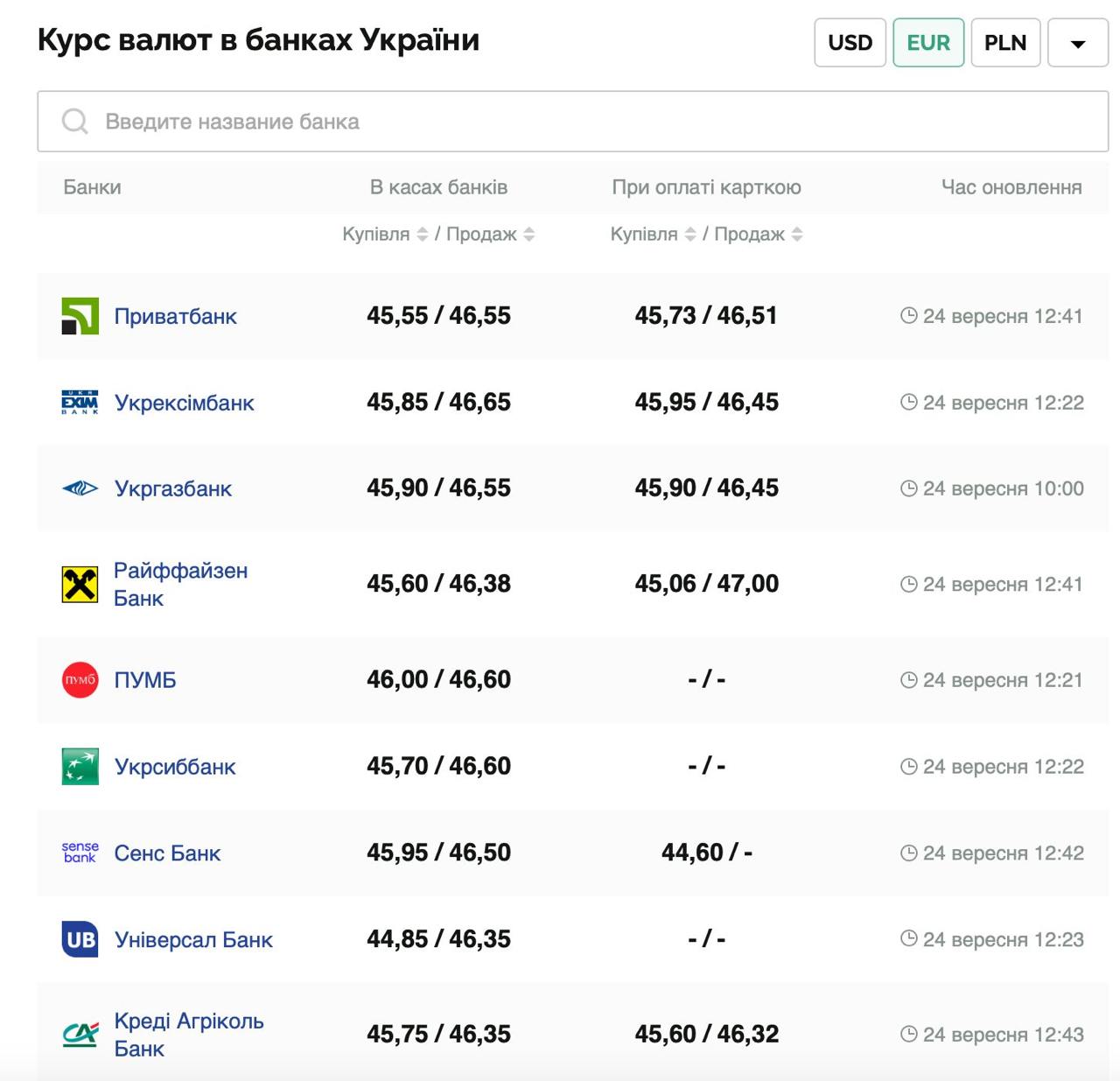
Task: Click the Укрексімбанк EXIM logo
Action: pyautogui.click(x=80, y=403)
